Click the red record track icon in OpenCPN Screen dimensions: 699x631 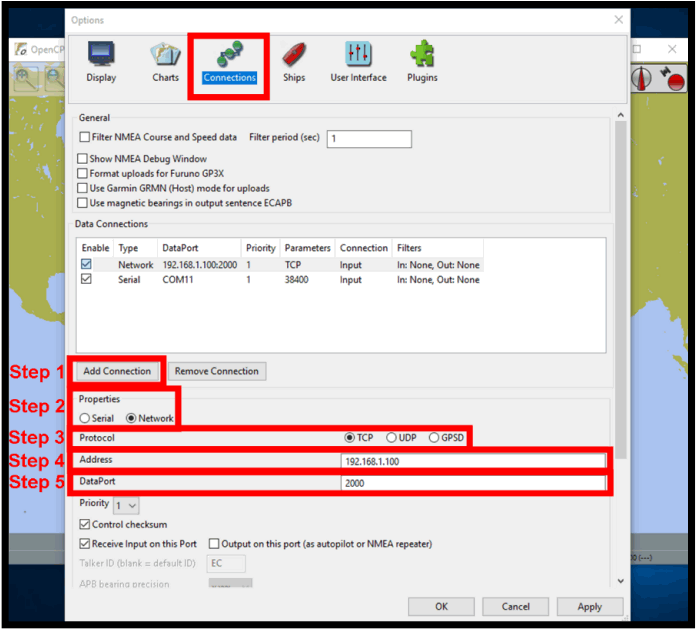pos(672,78)
